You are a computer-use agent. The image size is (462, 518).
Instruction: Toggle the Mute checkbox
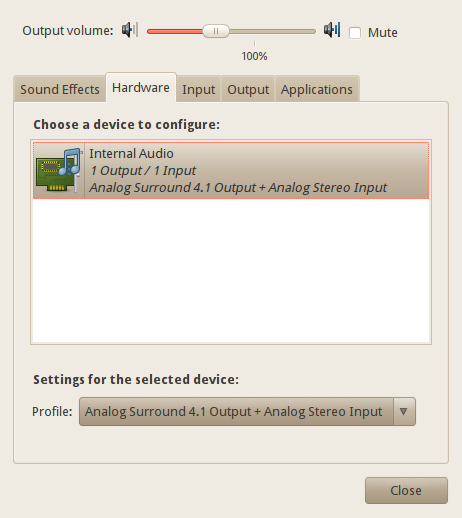(355, 33)
